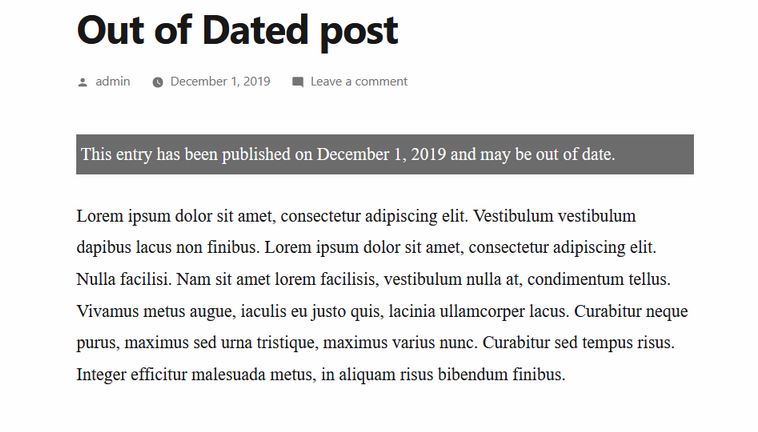Open the December 1, 2019 date link
Image resolution: width=758 pixels, height=432 pixels.
[x=220, y=81]
